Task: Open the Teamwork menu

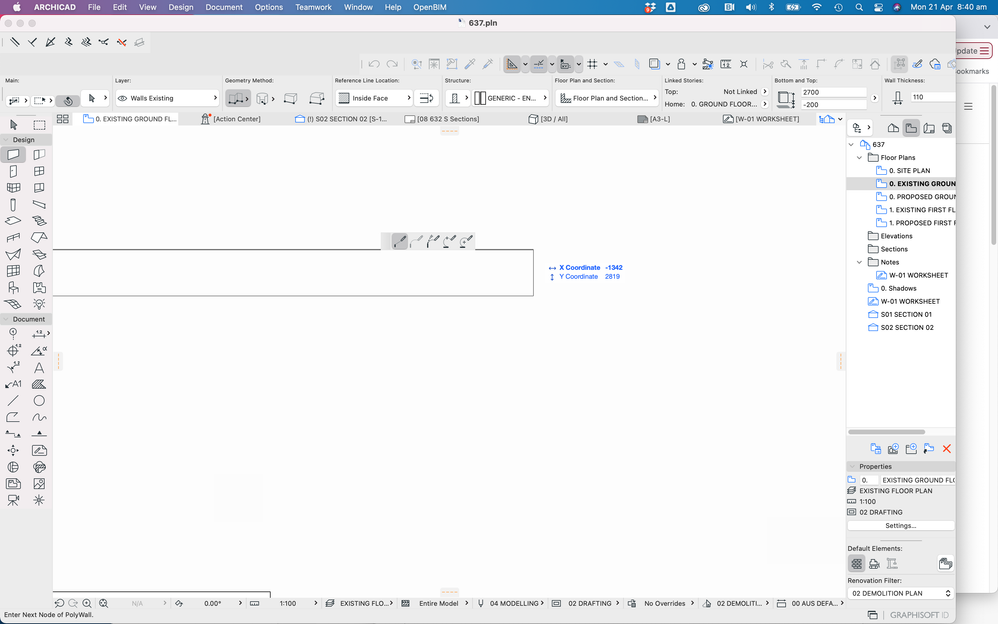Action: click(313, 7)
